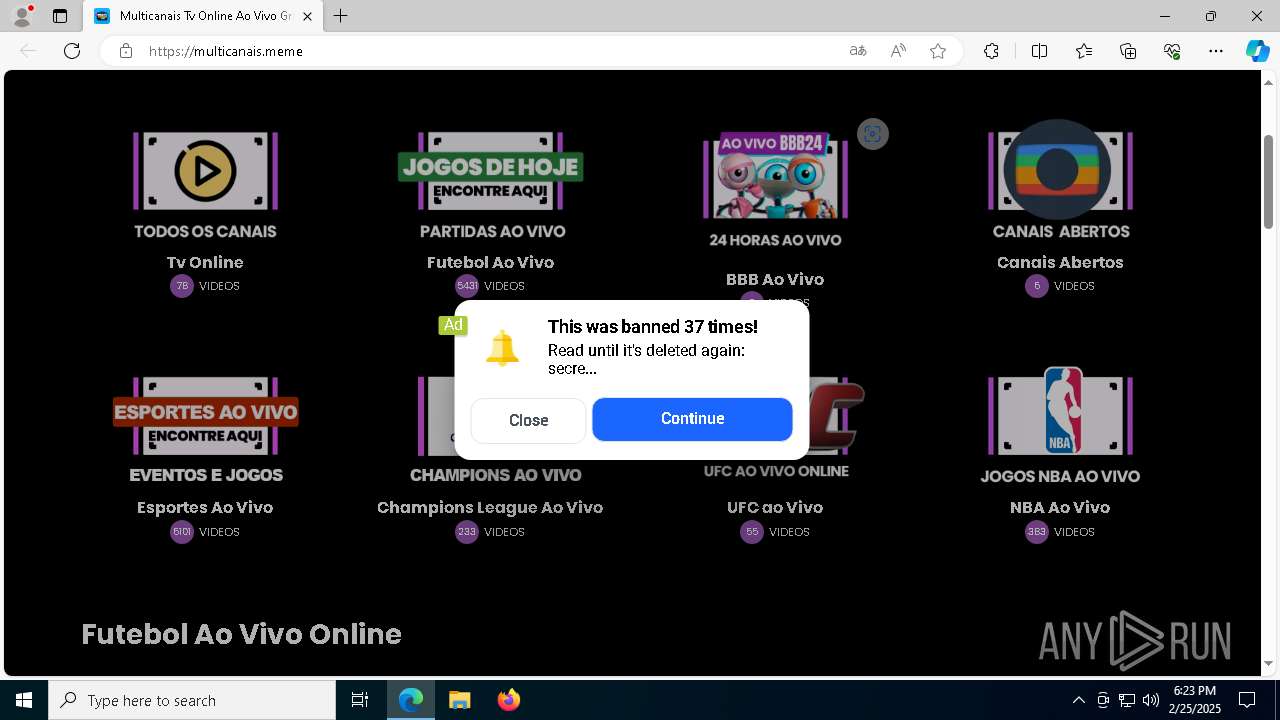Screen dimensions: 1280x720
Task: Open the BBB Ao Vivo link
Action: pos(775,279)
